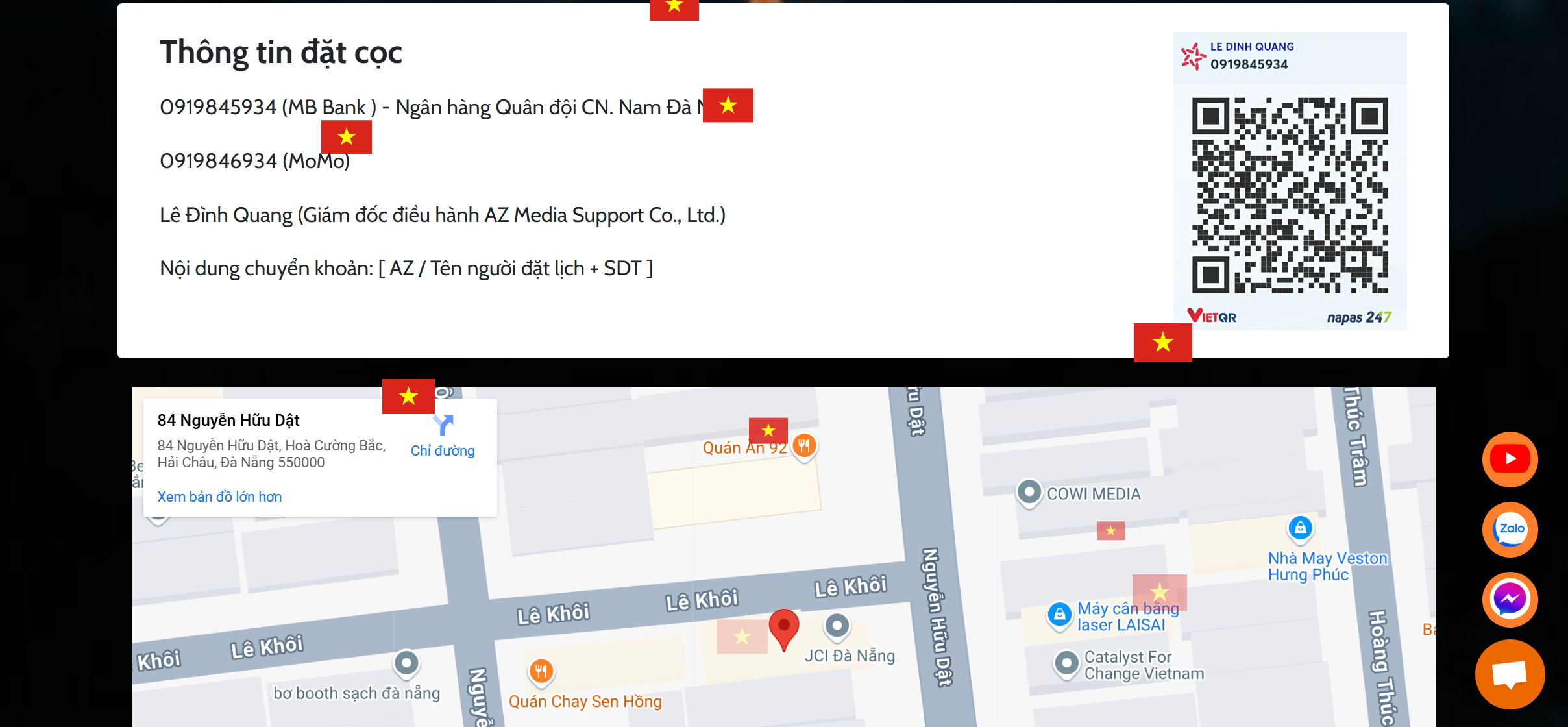
Task: Click the Chỉ đường directions link
Action: click(443, 450)
